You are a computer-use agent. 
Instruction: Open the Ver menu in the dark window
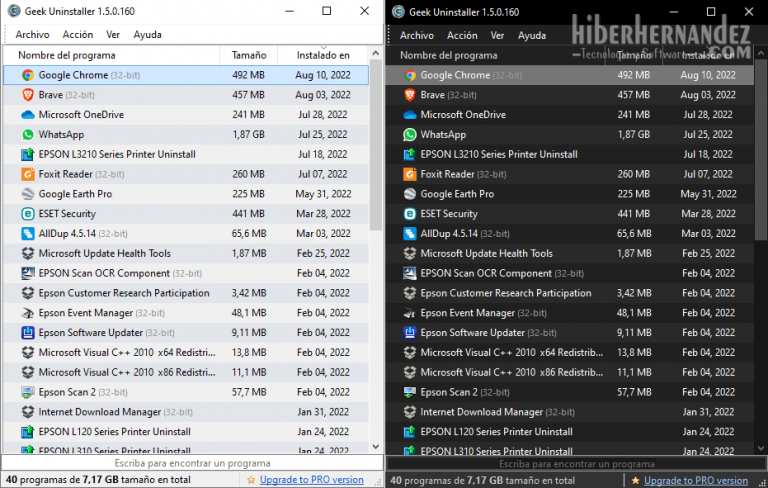tap(497, 35)
